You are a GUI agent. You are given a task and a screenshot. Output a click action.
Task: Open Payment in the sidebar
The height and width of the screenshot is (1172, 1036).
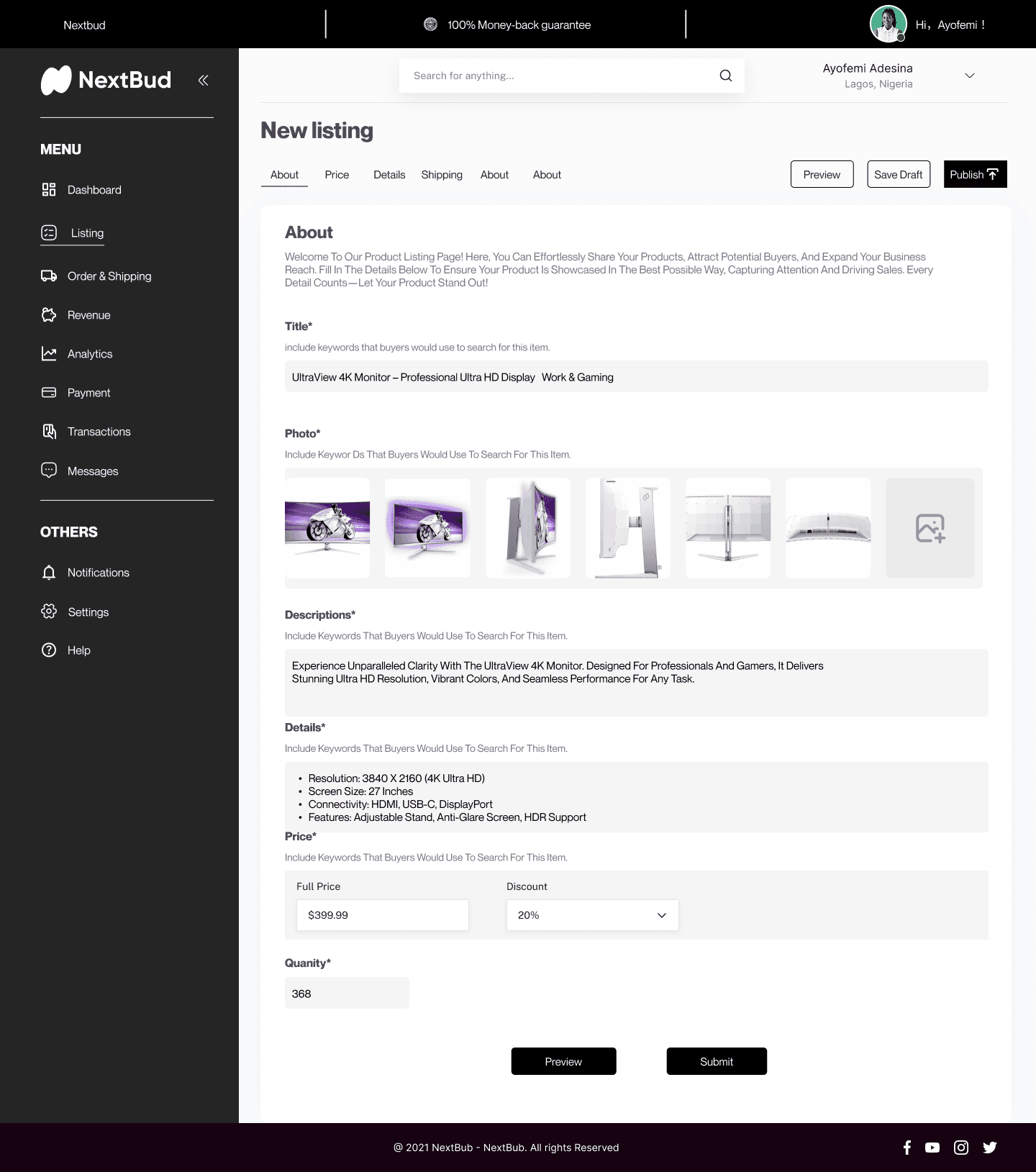click(x=89, y=393)
